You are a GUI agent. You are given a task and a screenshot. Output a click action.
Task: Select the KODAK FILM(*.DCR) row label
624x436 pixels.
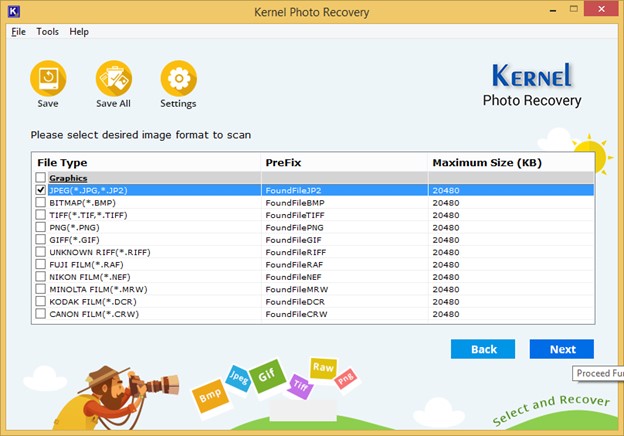pos(93,302)
